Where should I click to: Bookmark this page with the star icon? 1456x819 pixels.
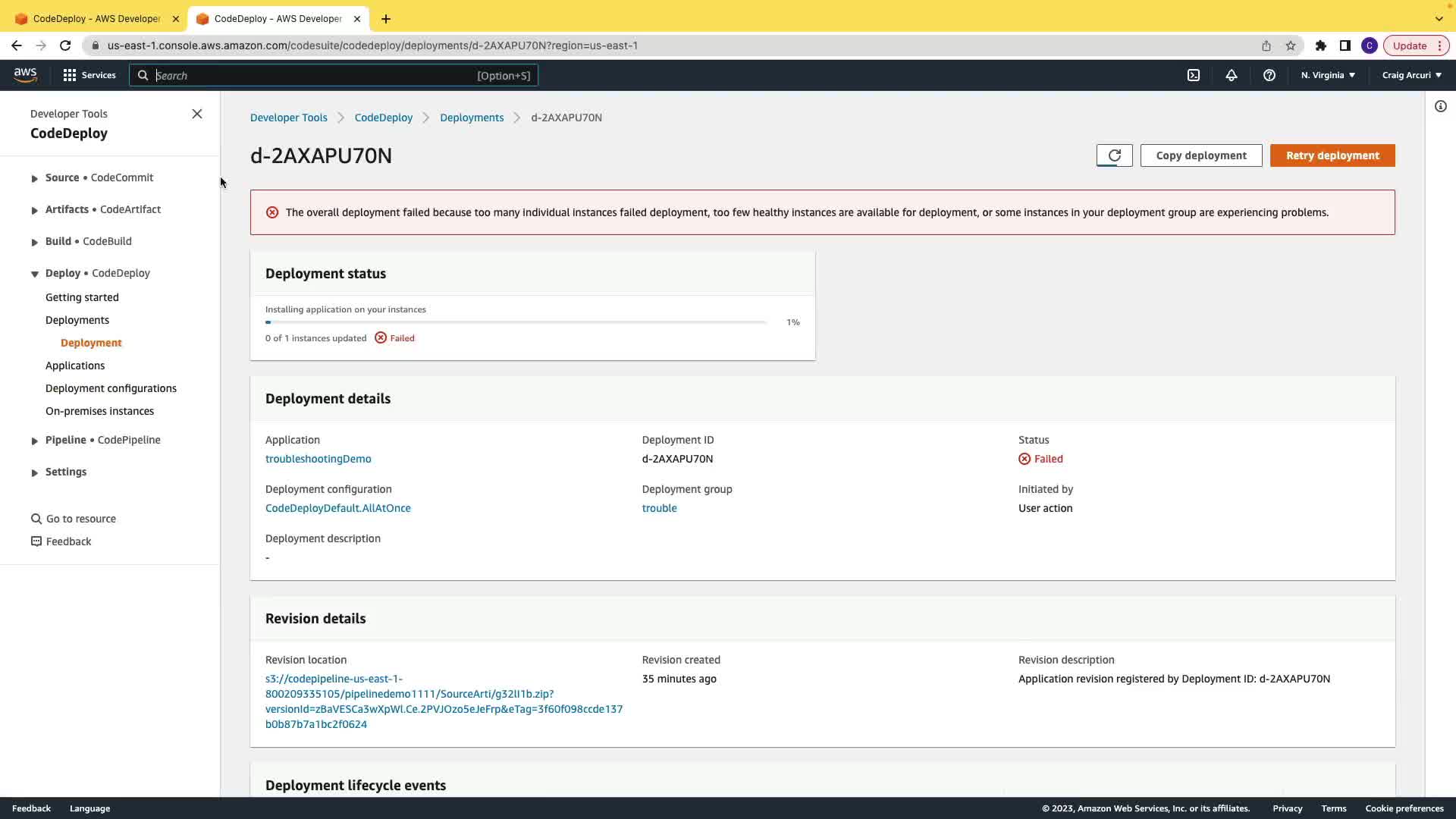point(1291,45)
